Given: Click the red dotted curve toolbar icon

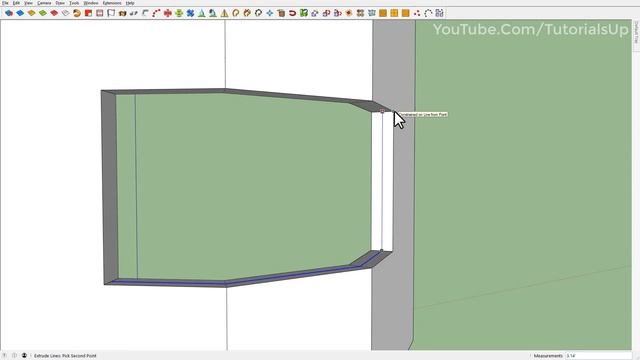Looking at the screenshot, I should click(x=156, y=13).
